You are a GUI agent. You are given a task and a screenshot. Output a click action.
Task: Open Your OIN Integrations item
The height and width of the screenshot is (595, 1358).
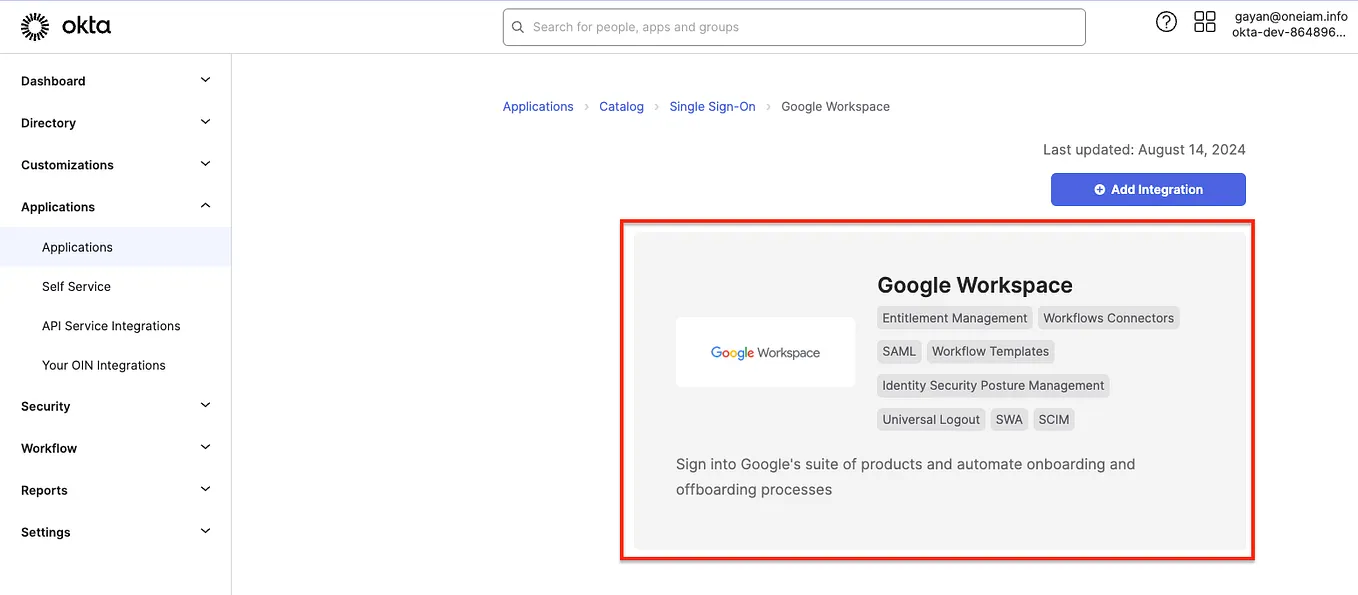(x=103, y=365)
